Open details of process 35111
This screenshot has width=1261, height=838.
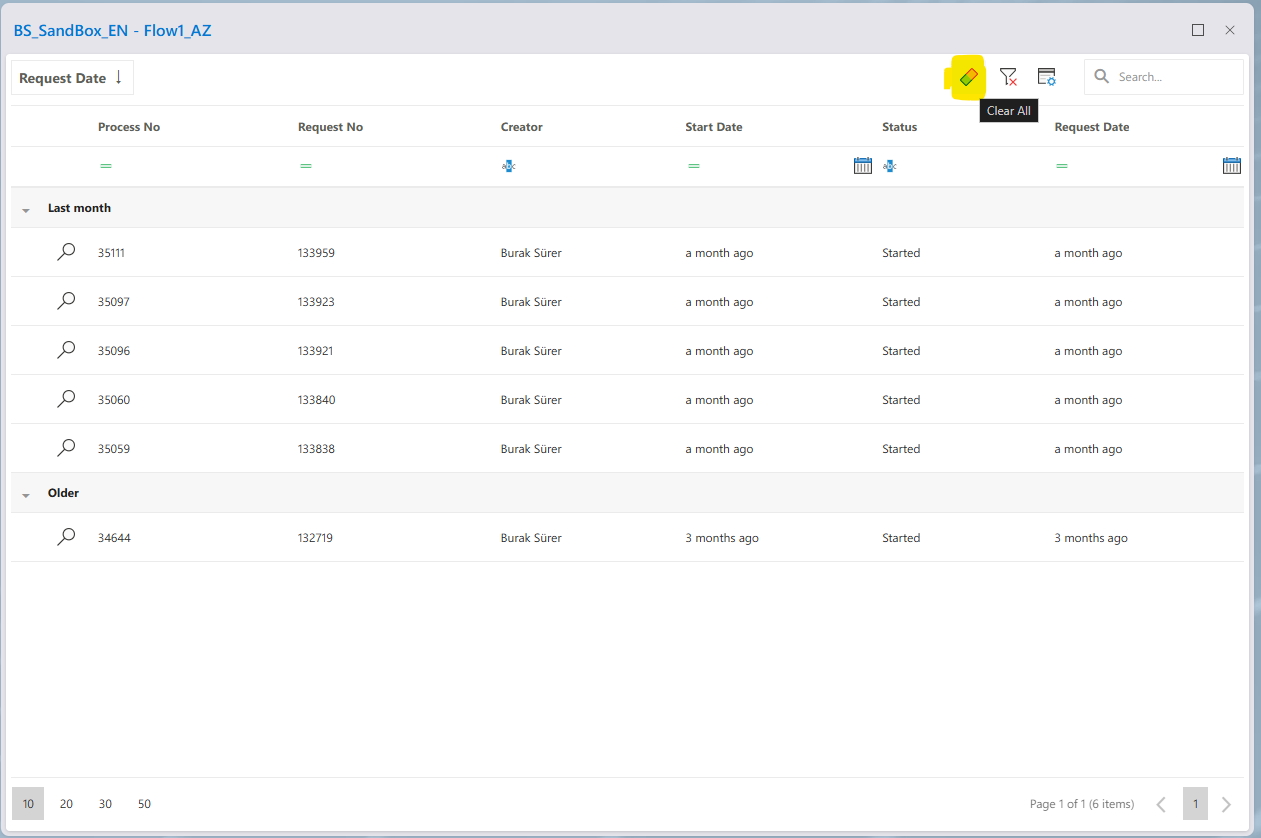pos(66,252)
